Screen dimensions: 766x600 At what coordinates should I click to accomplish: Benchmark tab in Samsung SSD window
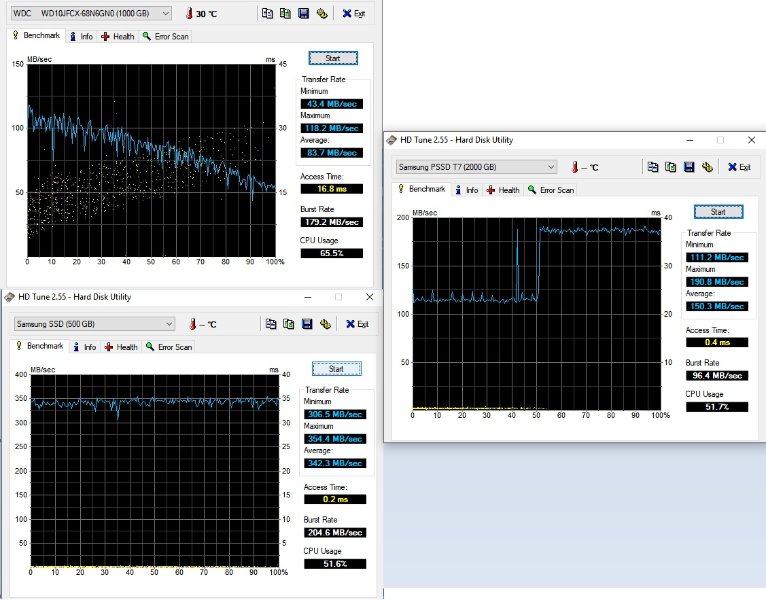coord(40,346)
